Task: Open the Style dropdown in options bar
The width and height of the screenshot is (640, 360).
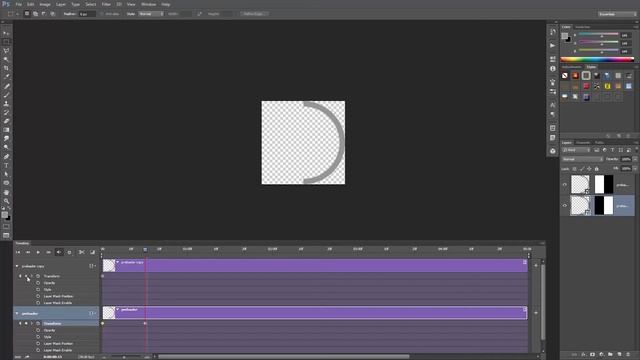Action: click(x=151, y=14)
